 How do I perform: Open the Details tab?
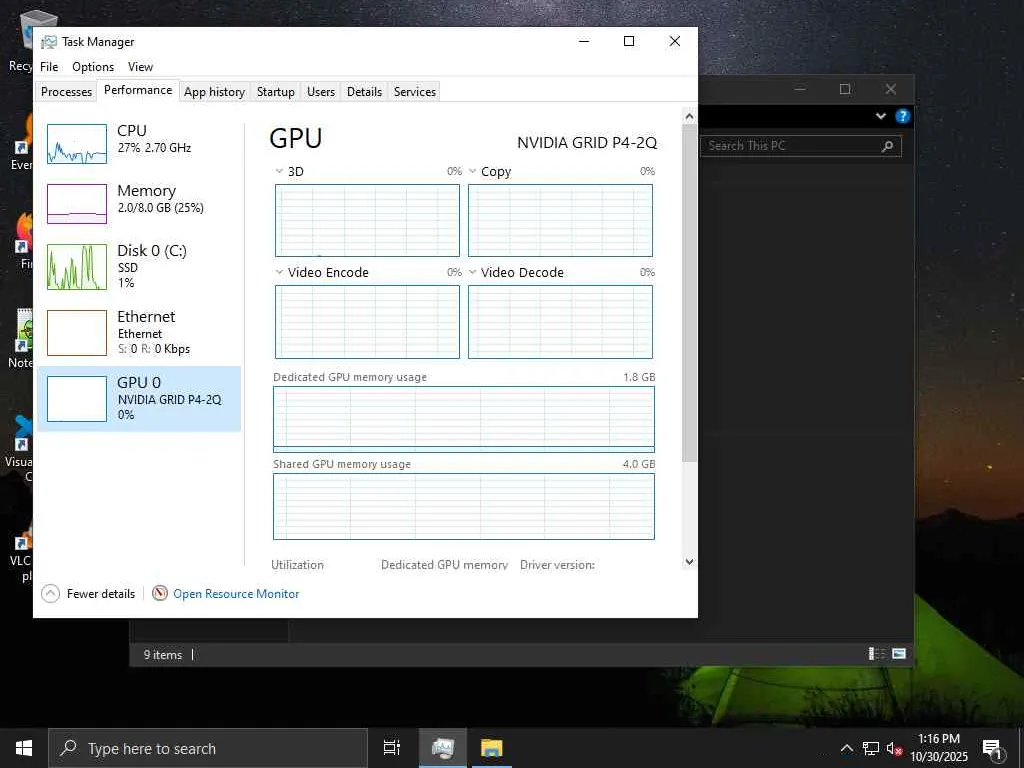(x=364, y=92)
